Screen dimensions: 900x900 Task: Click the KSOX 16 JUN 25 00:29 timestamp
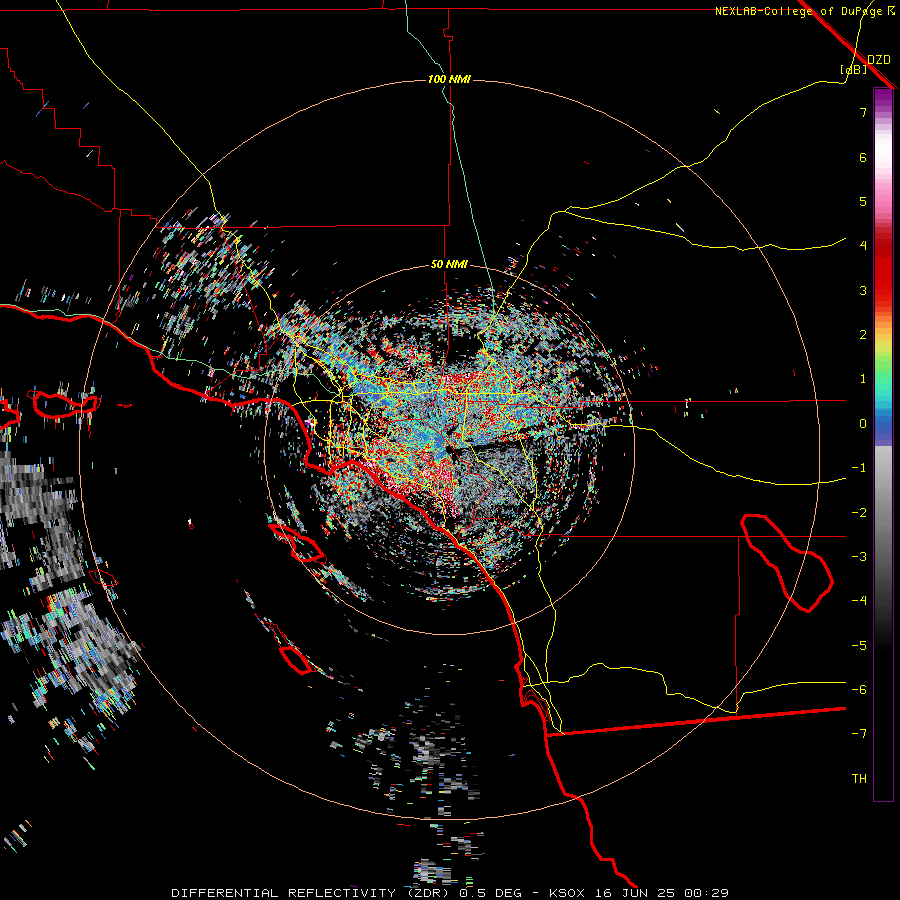pos(639,893)
